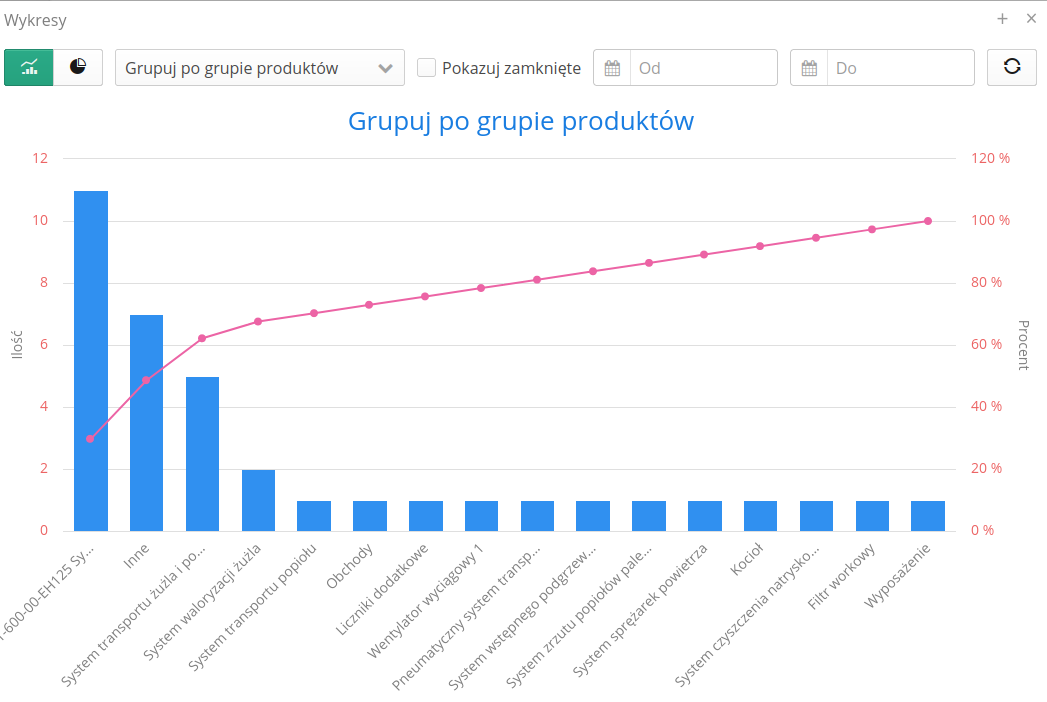Screen dimensions: 1047x702
Task: Expand the grouping dropdown chevron arrow
Action: pos(385,68)
